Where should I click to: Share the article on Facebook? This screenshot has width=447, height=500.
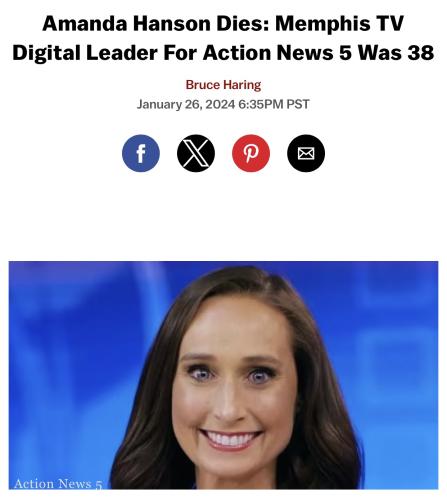tap(141, 153)
